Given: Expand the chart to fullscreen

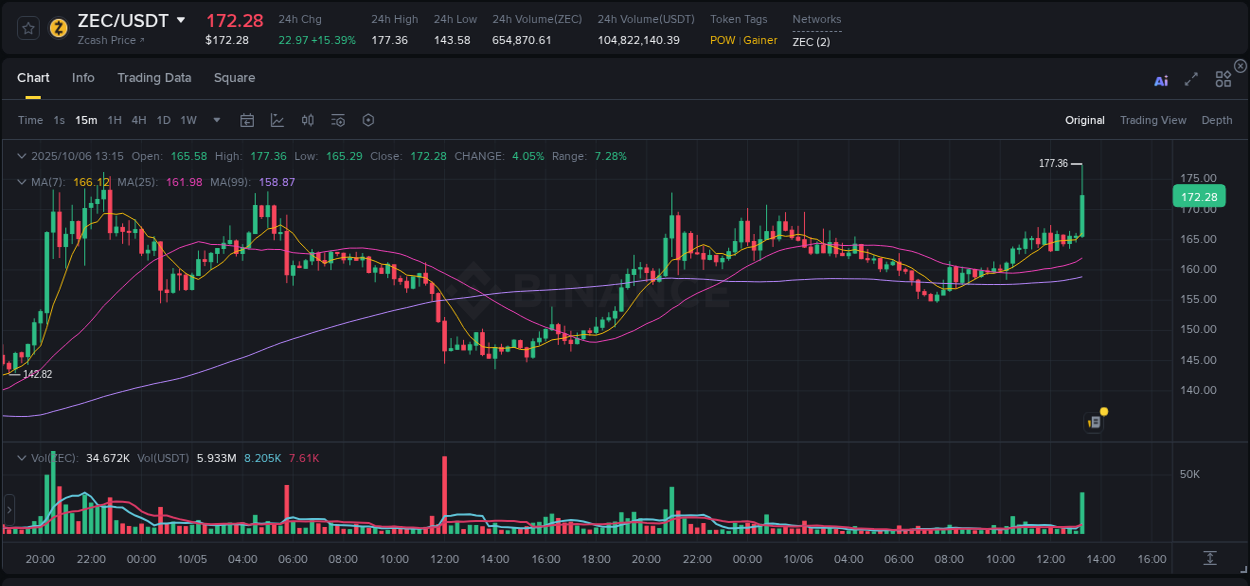Looking at the screenshot, I should pos(1191,79).
